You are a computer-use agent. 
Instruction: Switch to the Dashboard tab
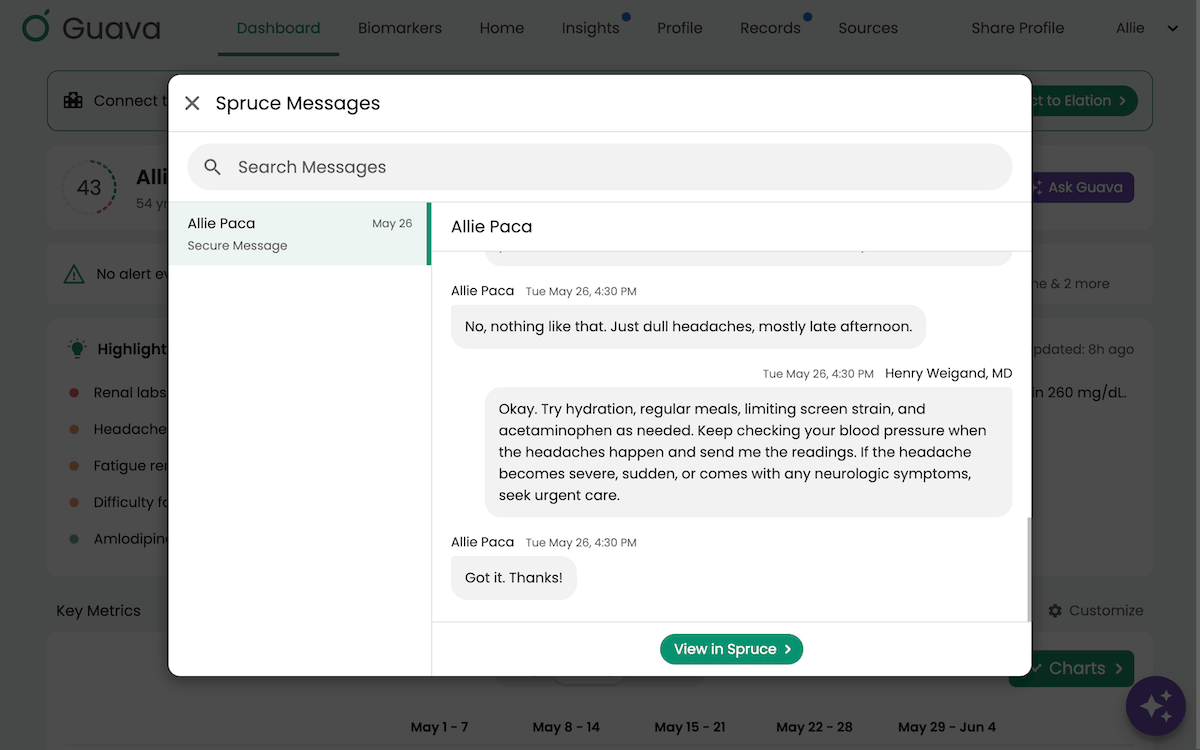click(x=278, y=28)
